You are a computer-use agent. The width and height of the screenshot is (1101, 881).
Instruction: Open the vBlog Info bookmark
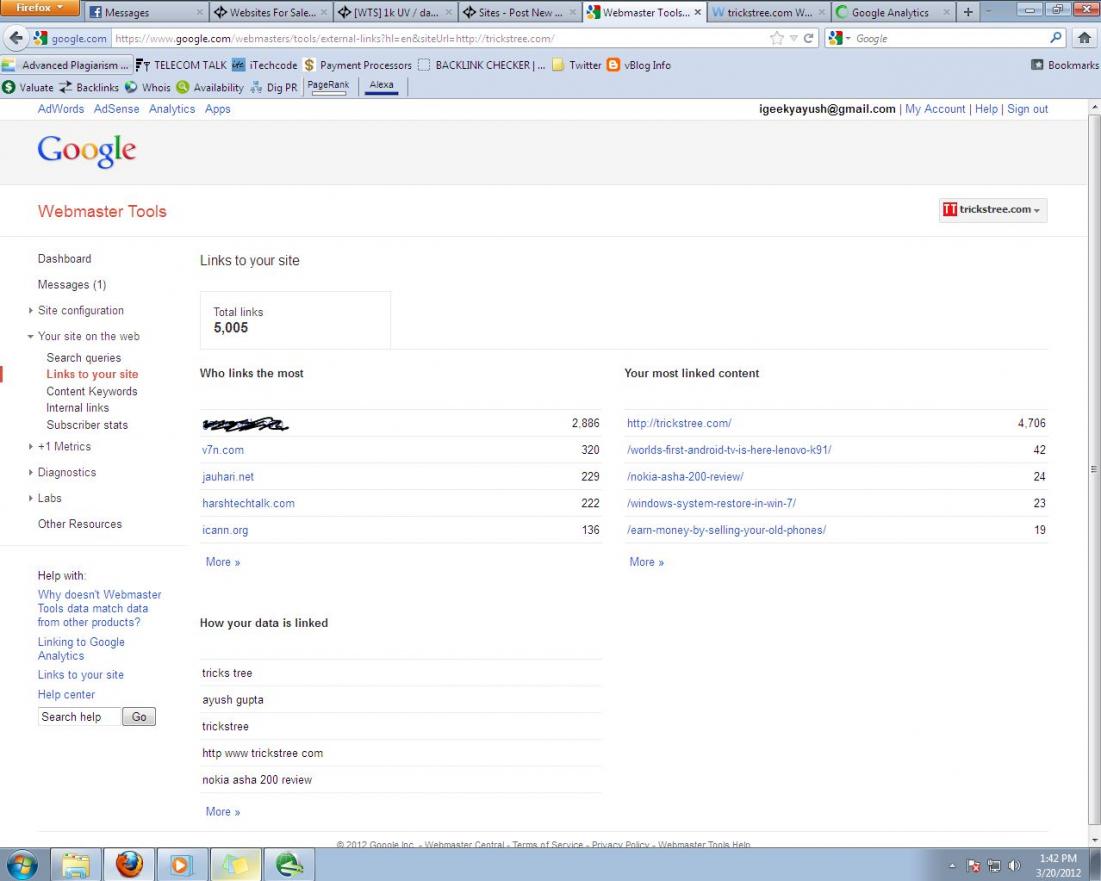pos(638,65)
